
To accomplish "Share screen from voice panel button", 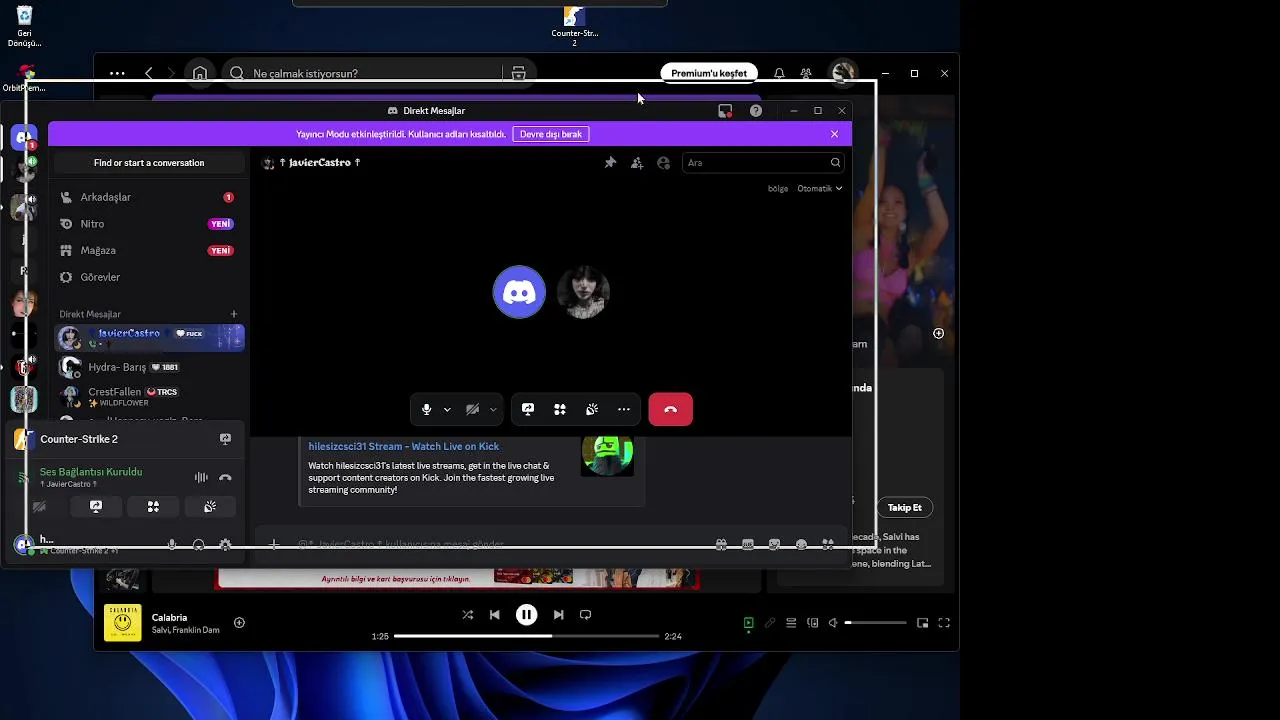I will [96, 507].
